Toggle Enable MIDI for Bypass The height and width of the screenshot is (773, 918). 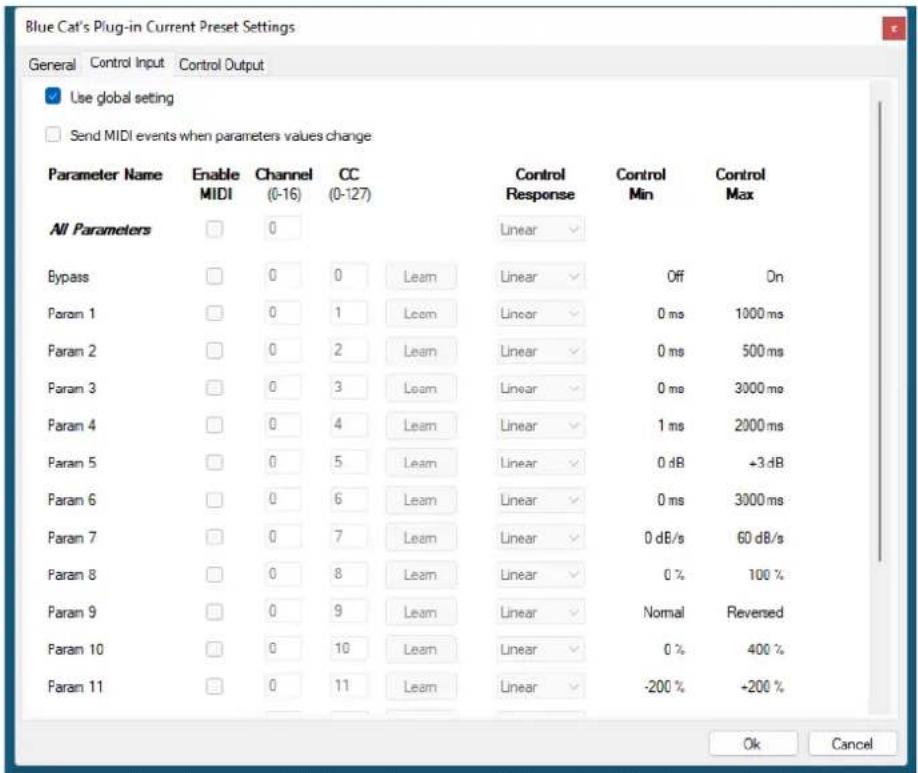click(x=214, y=276)
